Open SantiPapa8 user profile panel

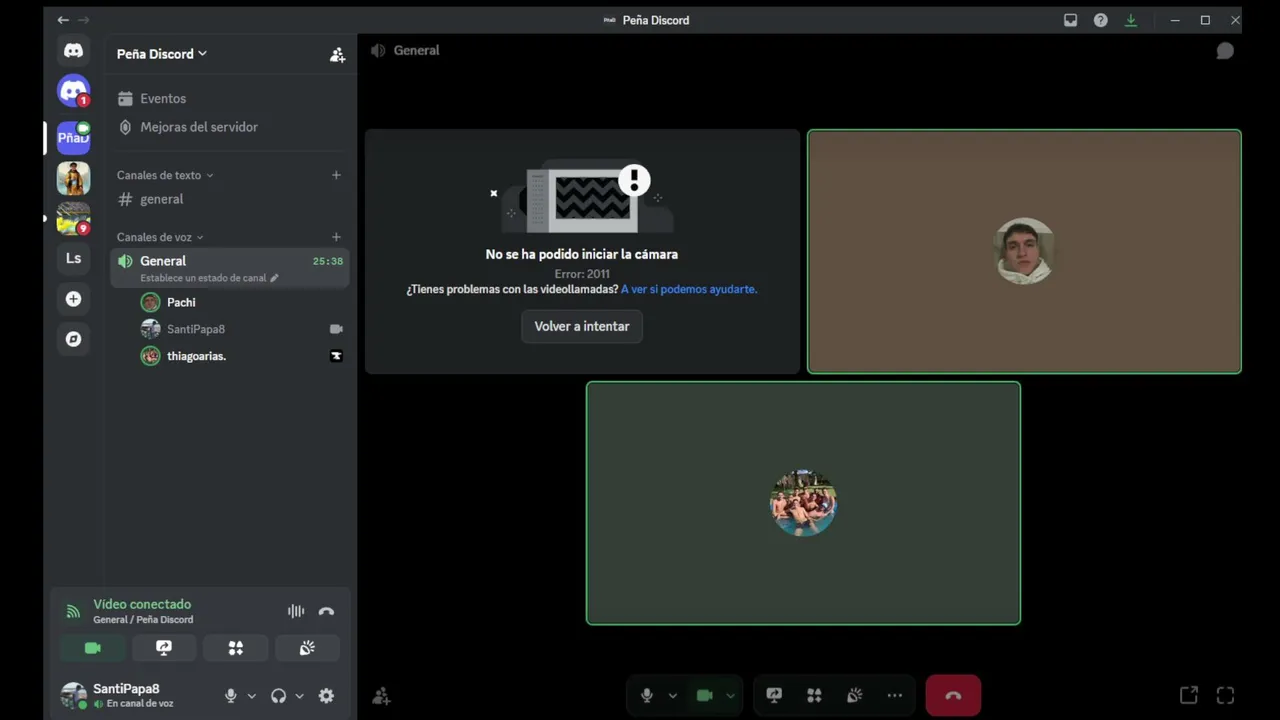pos(137,695)
